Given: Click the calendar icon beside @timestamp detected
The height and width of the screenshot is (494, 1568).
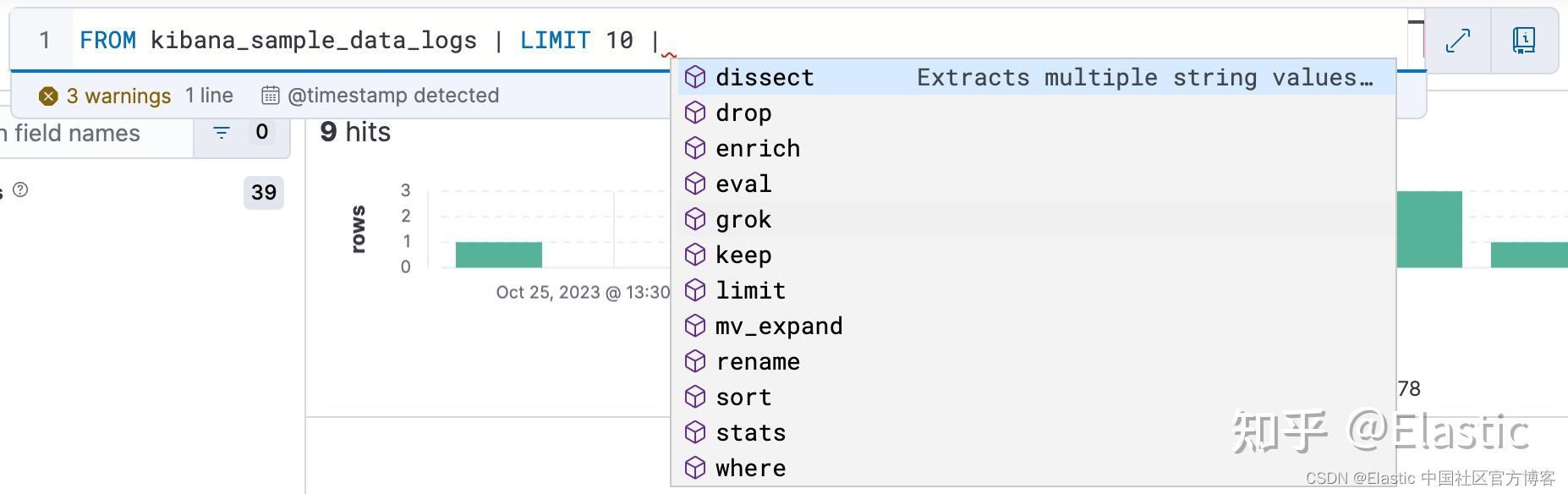Looking at the screenshot, I should click(x=271, y=95).
